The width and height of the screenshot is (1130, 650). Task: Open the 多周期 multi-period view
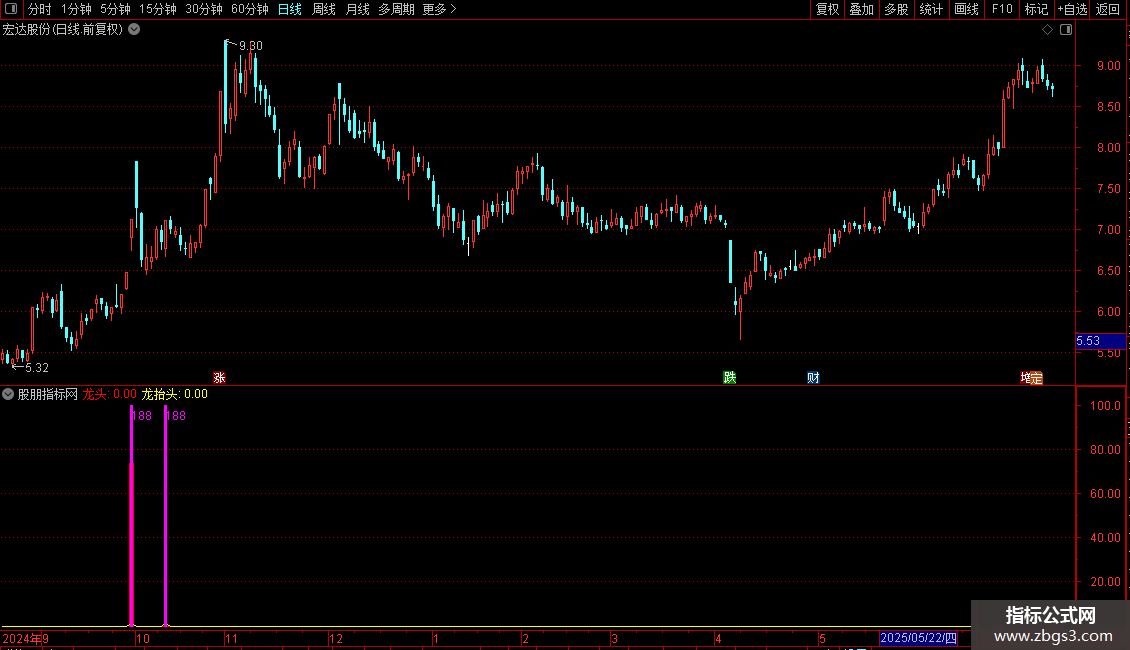(x=396, y=9)
